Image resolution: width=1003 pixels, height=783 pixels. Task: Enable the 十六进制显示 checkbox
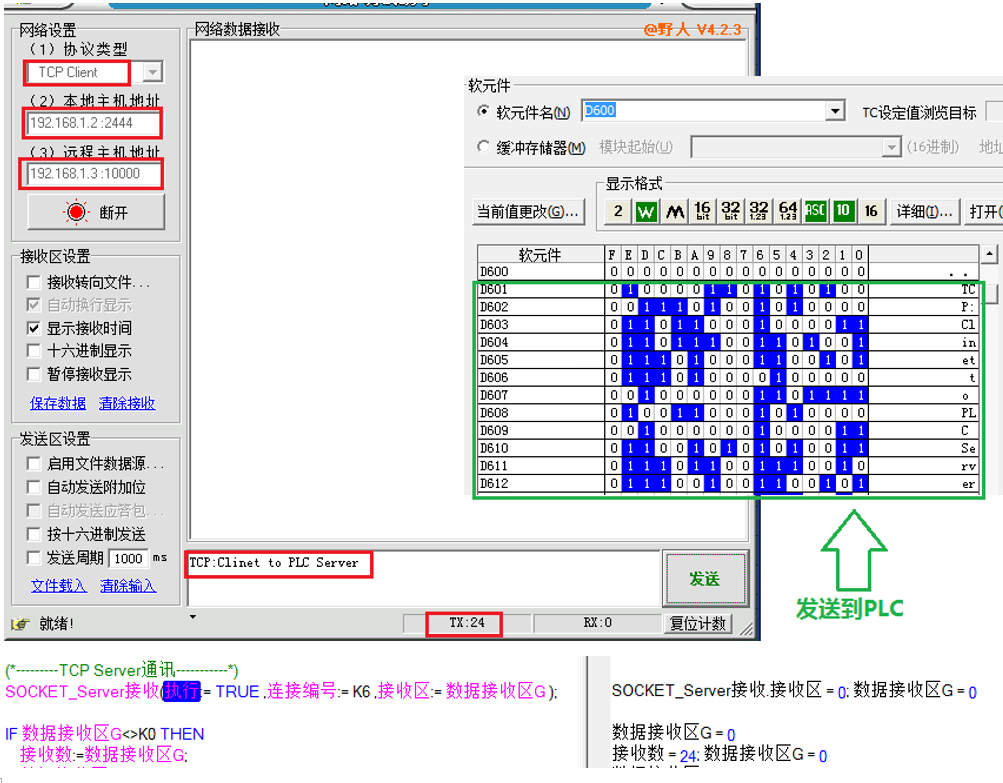[x=34, y=351]
